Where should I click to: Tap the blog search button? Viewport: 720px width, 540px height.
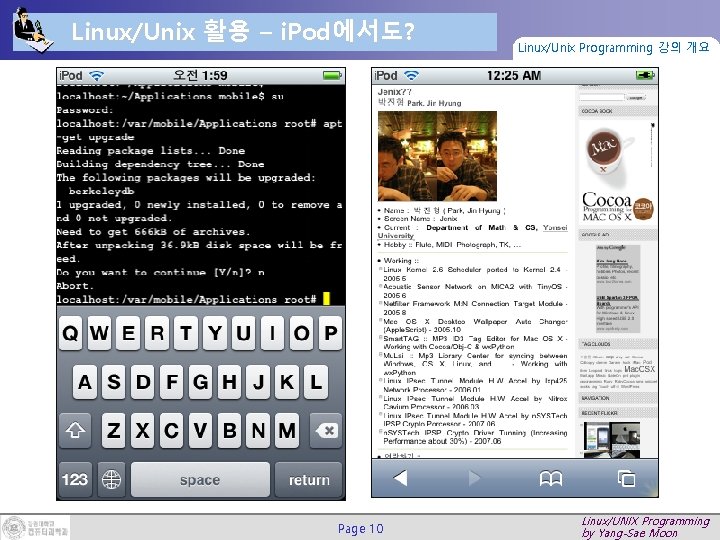636,97
